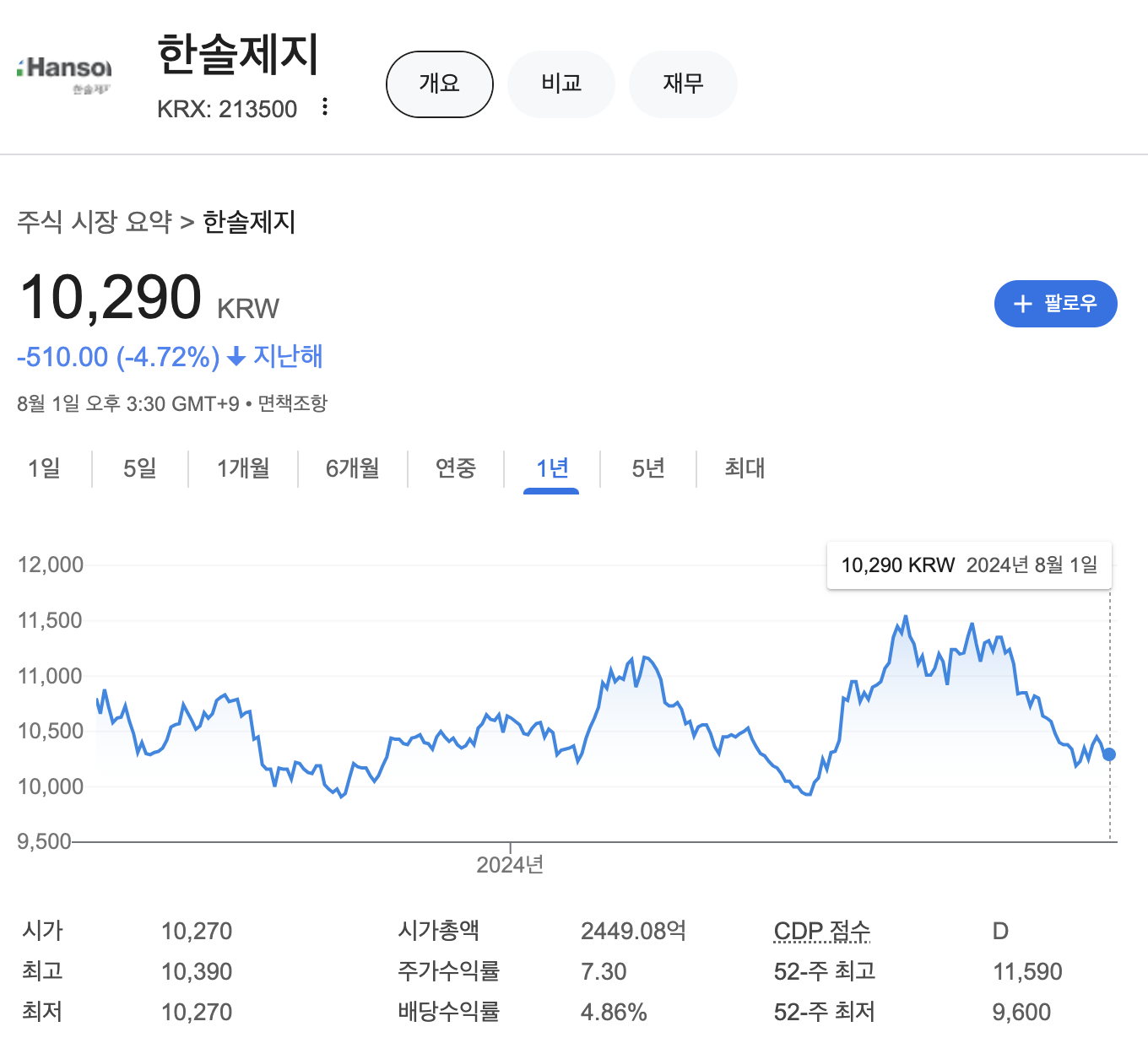Click the 시가총액 value 2449.08억

pos(634,931)
